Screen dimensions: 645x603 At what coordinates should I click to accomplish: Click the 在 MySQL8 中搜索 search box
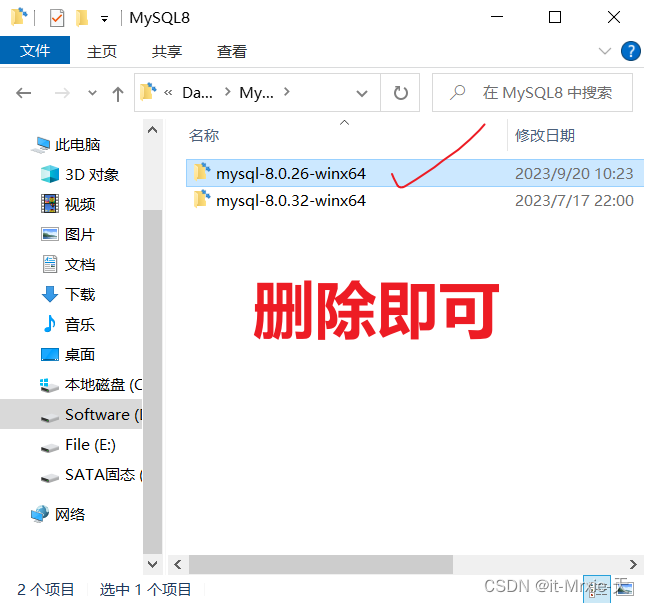(532, 93)
